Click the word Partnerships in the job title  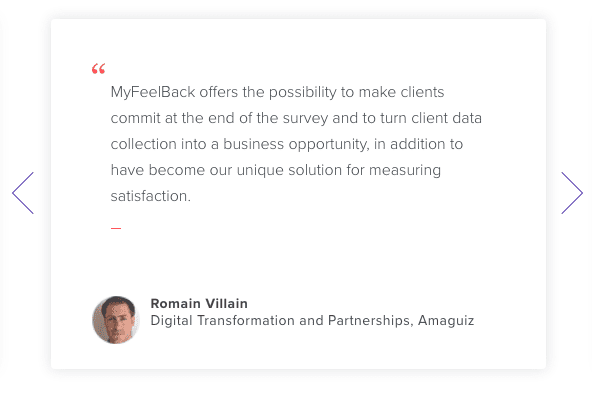[369, 321]
